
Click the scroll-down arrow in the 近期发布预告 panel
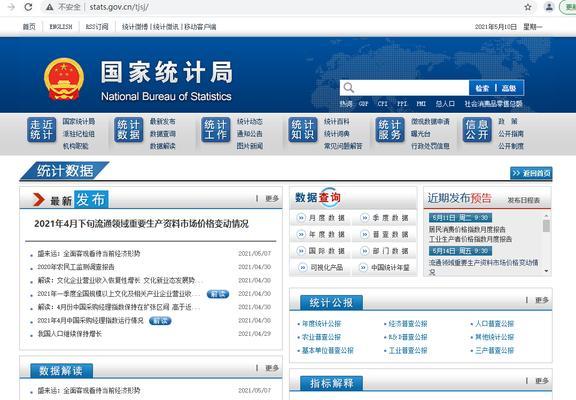point(546,271)
